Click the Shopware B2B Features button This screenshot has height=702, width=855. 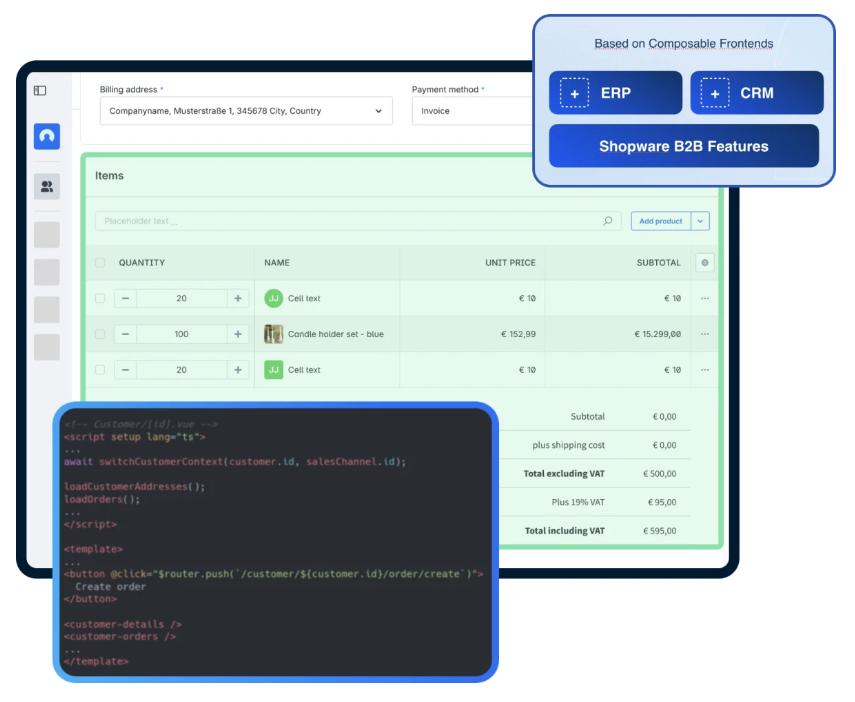(x=683, y=146)
